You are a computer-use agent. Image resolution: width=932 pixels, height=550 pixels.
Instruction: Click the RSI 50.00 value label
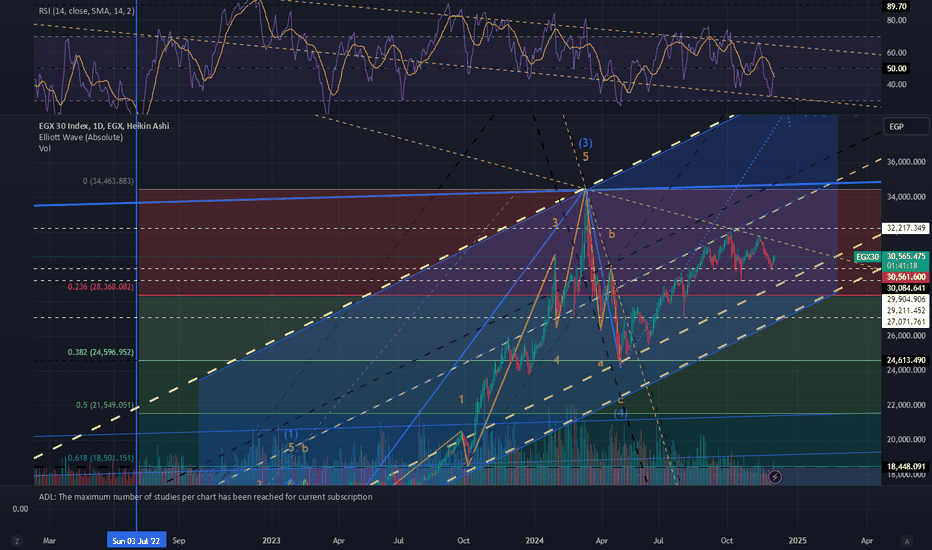[x=896, y=68]
